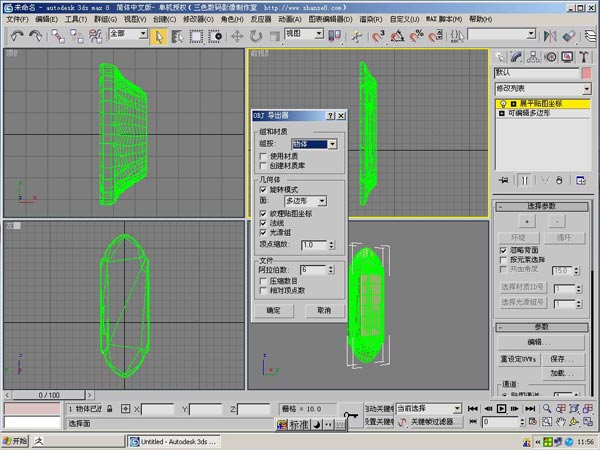Image resolution: width=600 pixels, height=450 pixels.
Task: Uncheck 光滑组 checkbox in OBJ exporter
Action: tap(263, 233)
